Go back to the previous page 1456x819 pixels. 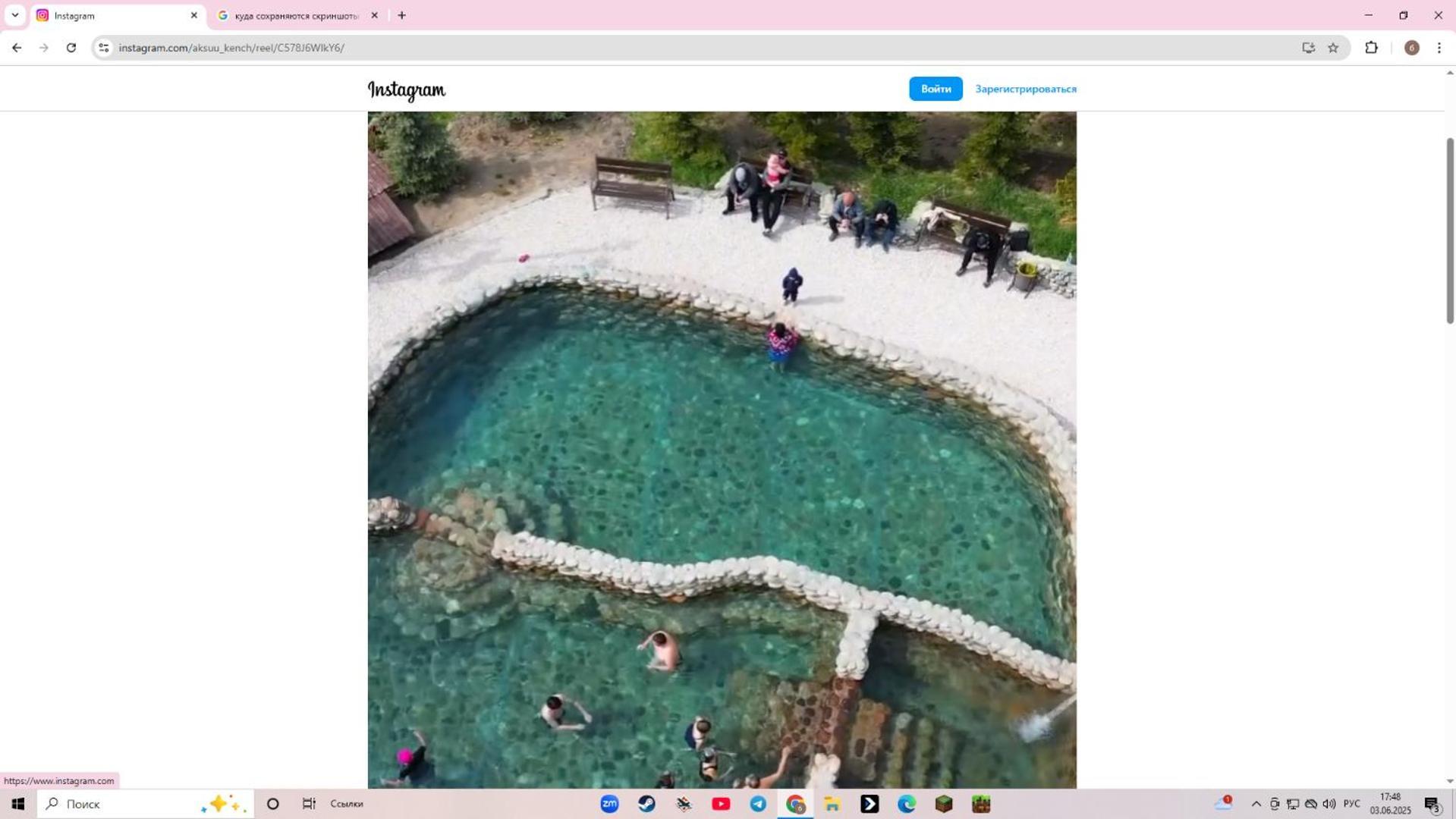17,48
